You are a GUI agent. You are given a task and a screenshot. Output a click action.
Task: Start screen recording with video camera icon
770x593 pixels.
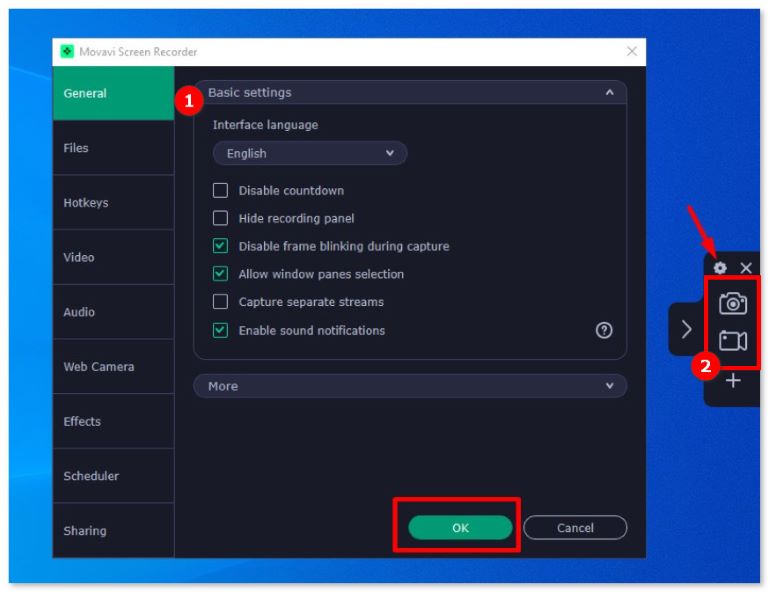[x=733, y=340]
